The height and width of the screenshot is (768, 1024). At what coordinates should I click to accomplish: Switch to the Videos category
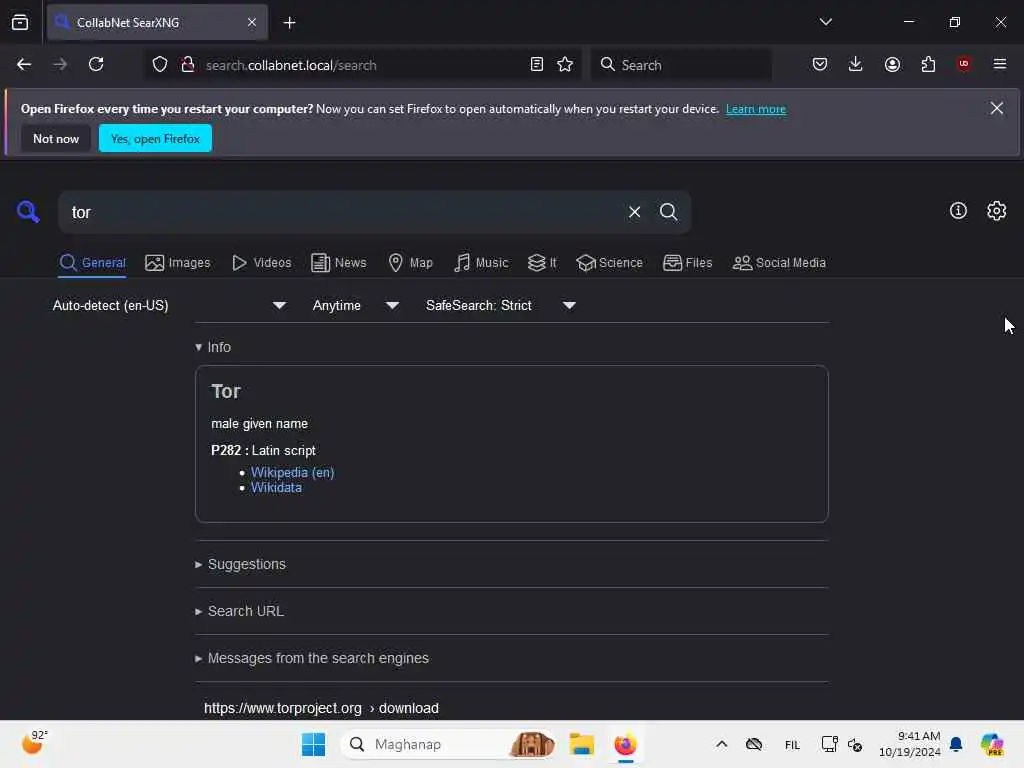(262, 263)
